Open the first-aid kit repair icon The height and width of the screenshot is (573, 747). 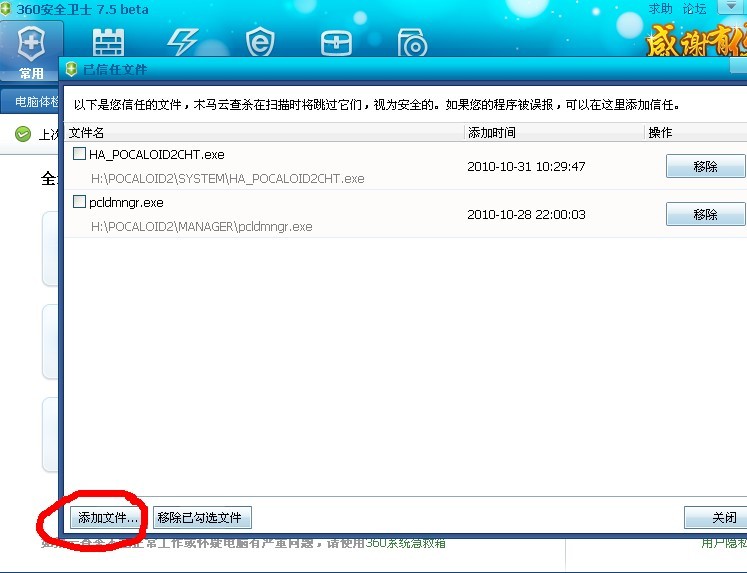click(336, 43)
